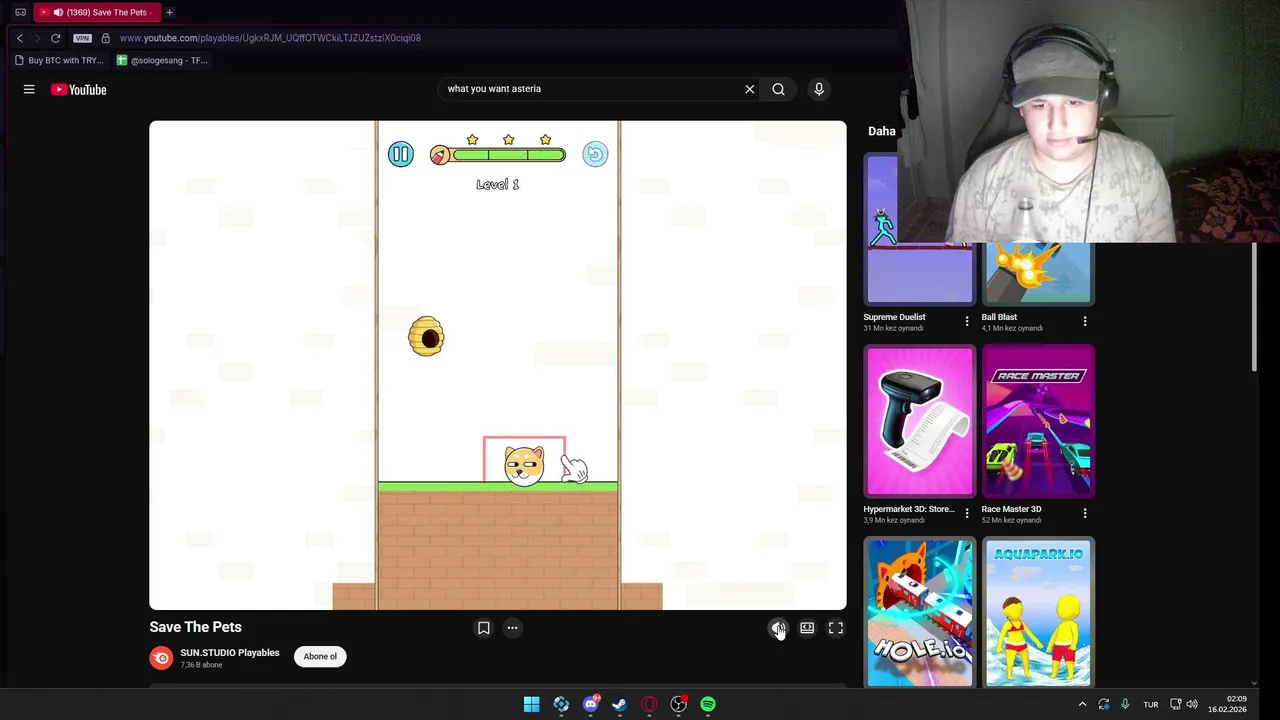The width and height of the screenshot is (1280, 720).
Task: Show hidden system tray icons chevron
Action: tap(1082, 704)
